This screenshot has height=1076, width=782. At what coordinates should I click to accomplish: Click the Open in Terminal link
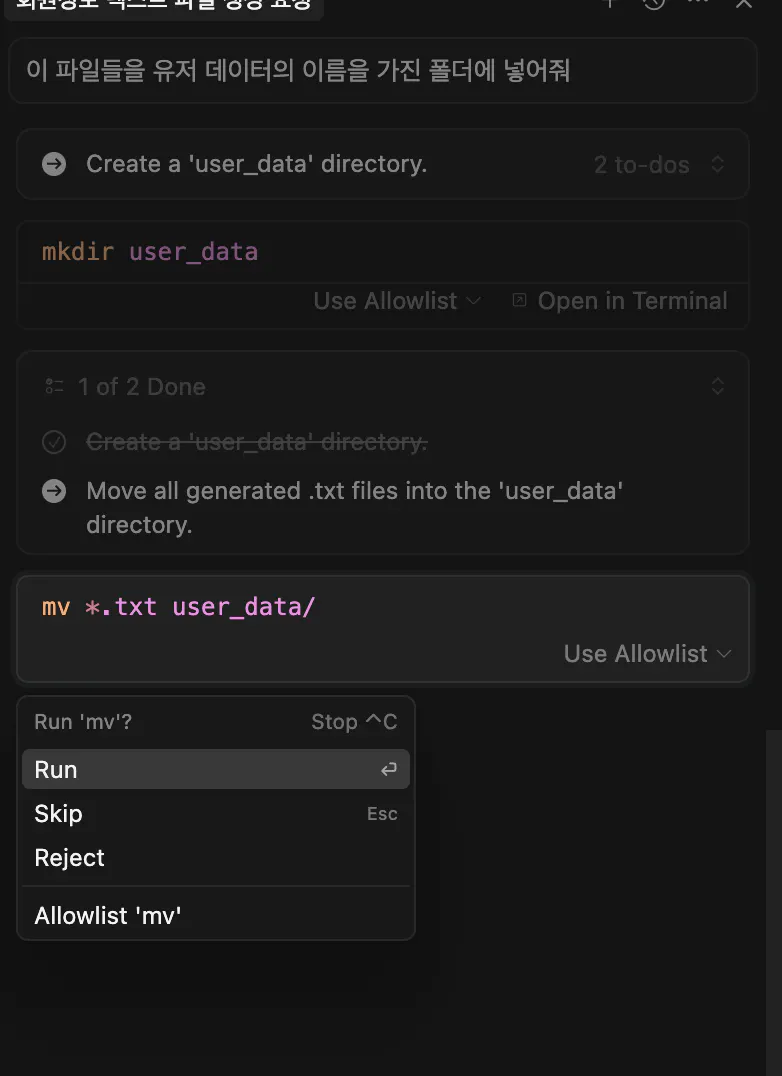point(632,301)
